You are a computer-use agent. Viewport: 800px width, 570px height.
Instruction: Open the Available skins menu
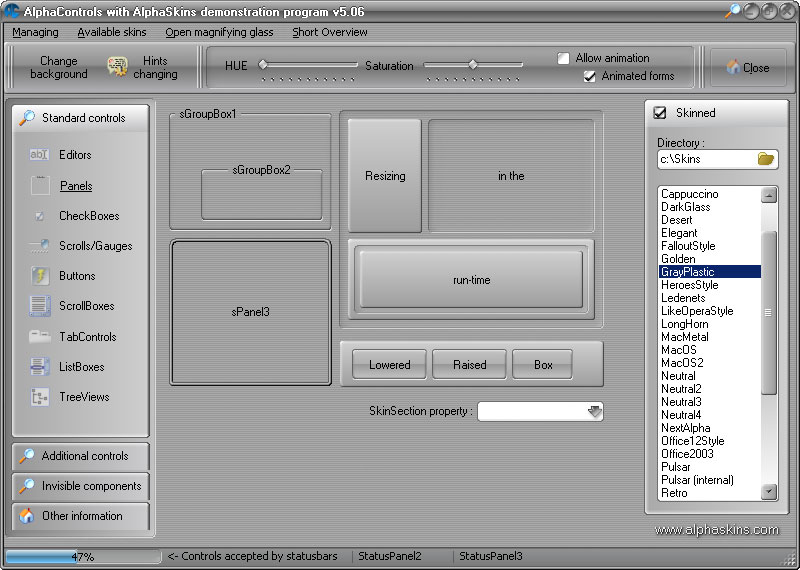tap(112, 32)
